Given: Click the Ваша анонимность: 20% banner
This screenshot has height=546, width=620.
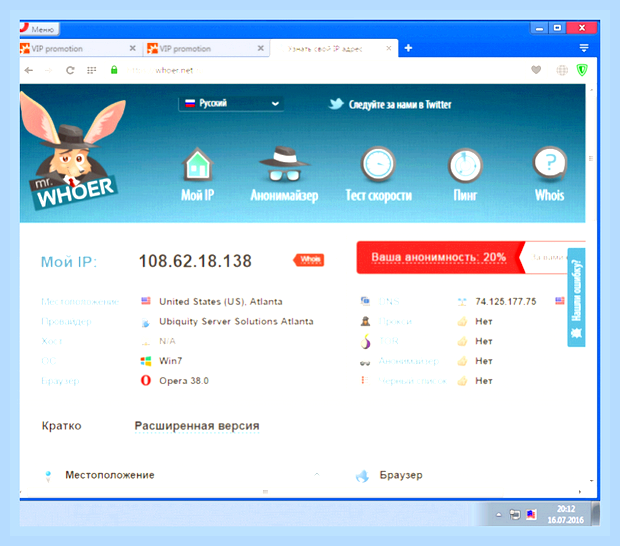Looking at the screenshot, I should pyautogui.click(x=440, y=257).
